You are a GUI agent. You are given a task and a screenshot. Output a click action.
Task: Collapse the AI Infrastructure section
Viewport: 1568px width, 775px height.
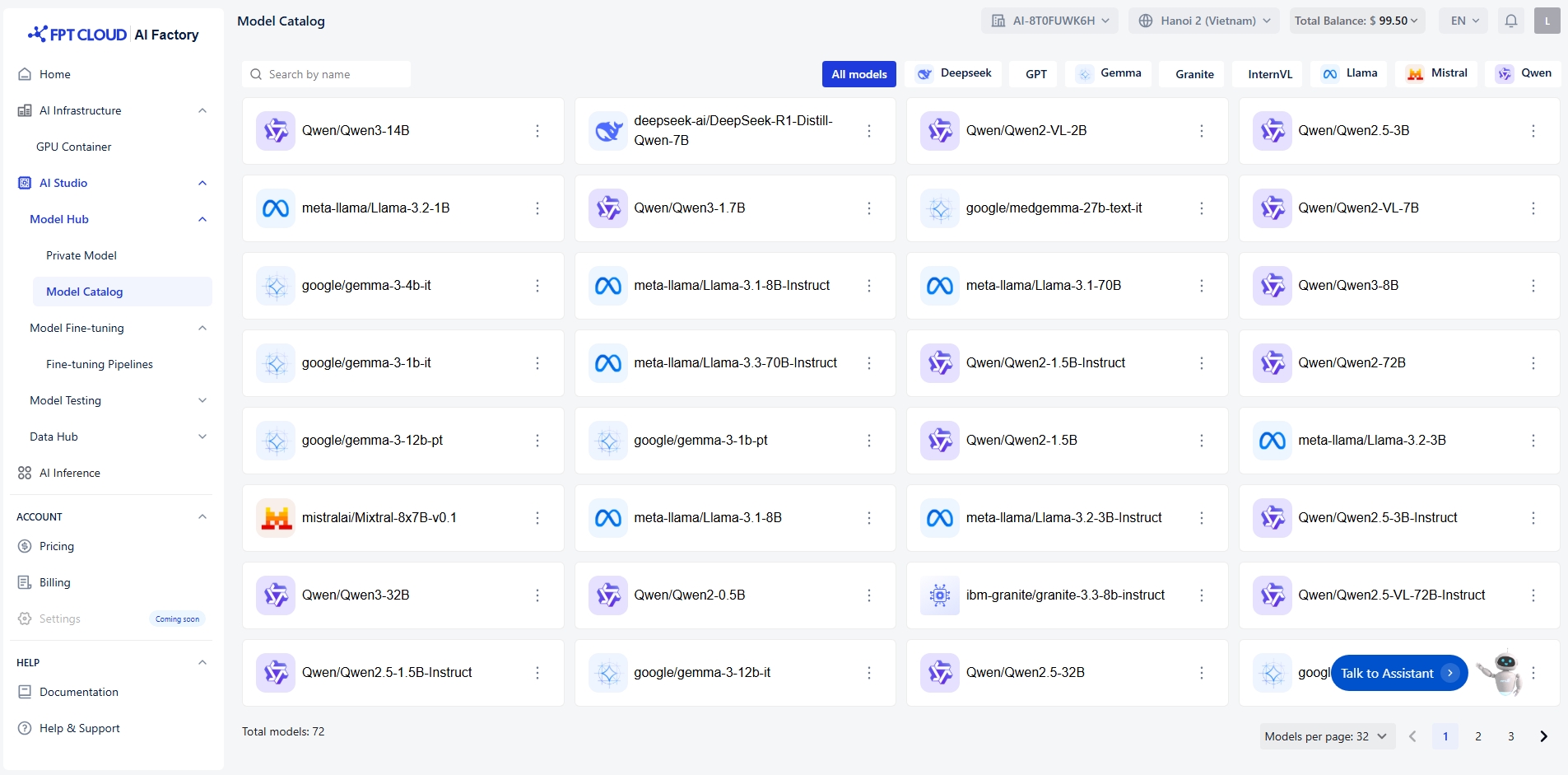click(x=202, y=110)
